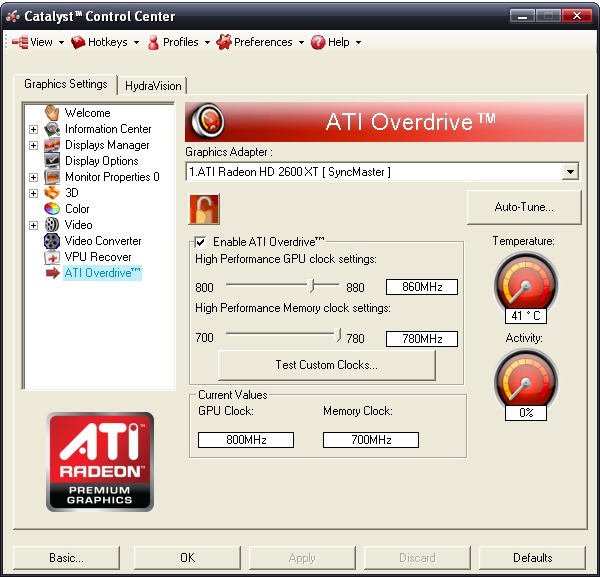Open the View menu dropdown arrow
The width and height of the screenshot is (600, 577).
(x=61, y=42)
